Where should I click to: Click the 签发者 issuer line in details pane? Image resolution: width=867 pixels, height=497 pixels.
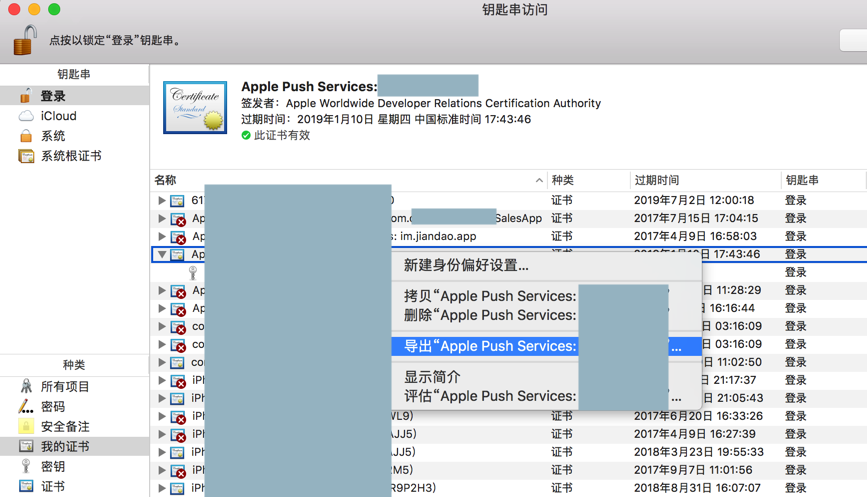point(421,103)
